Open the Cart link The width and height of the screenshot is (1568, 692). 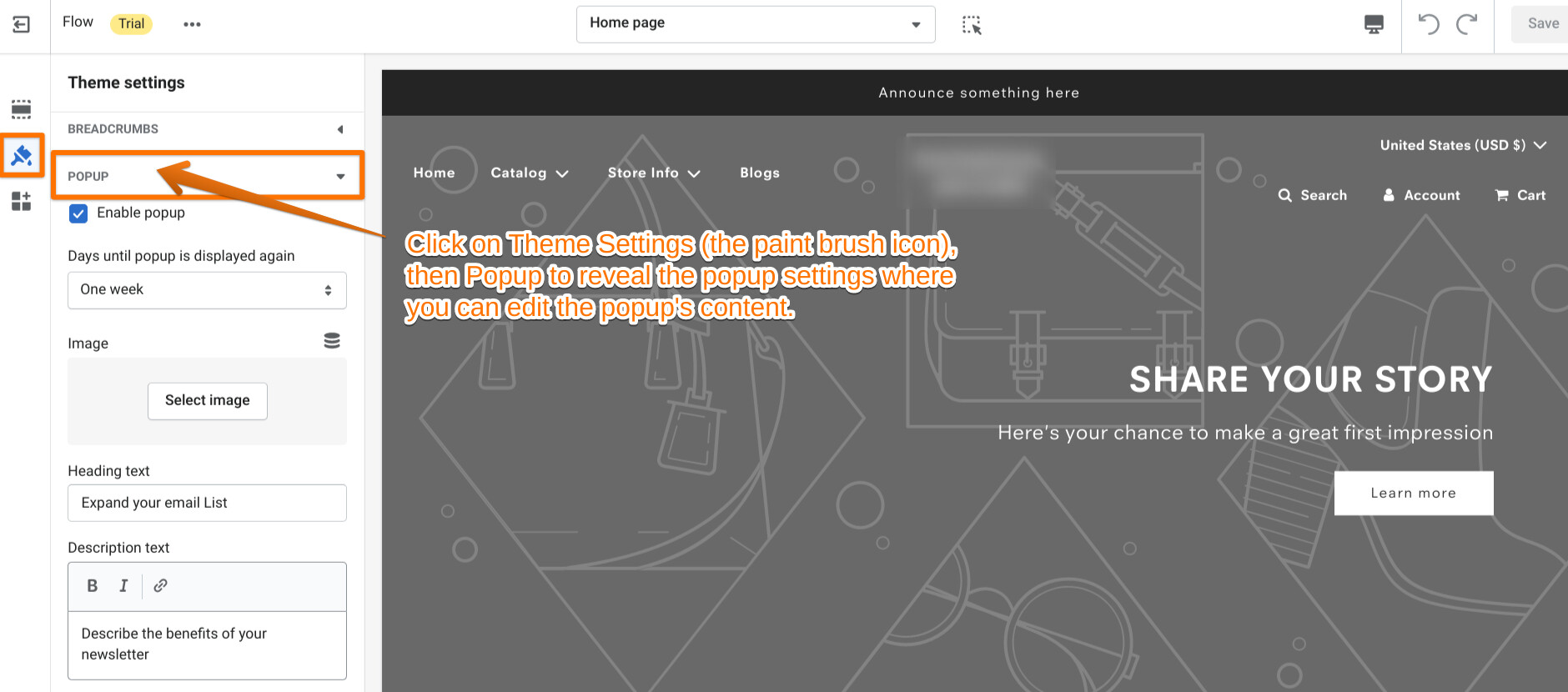coord(1531,195)
